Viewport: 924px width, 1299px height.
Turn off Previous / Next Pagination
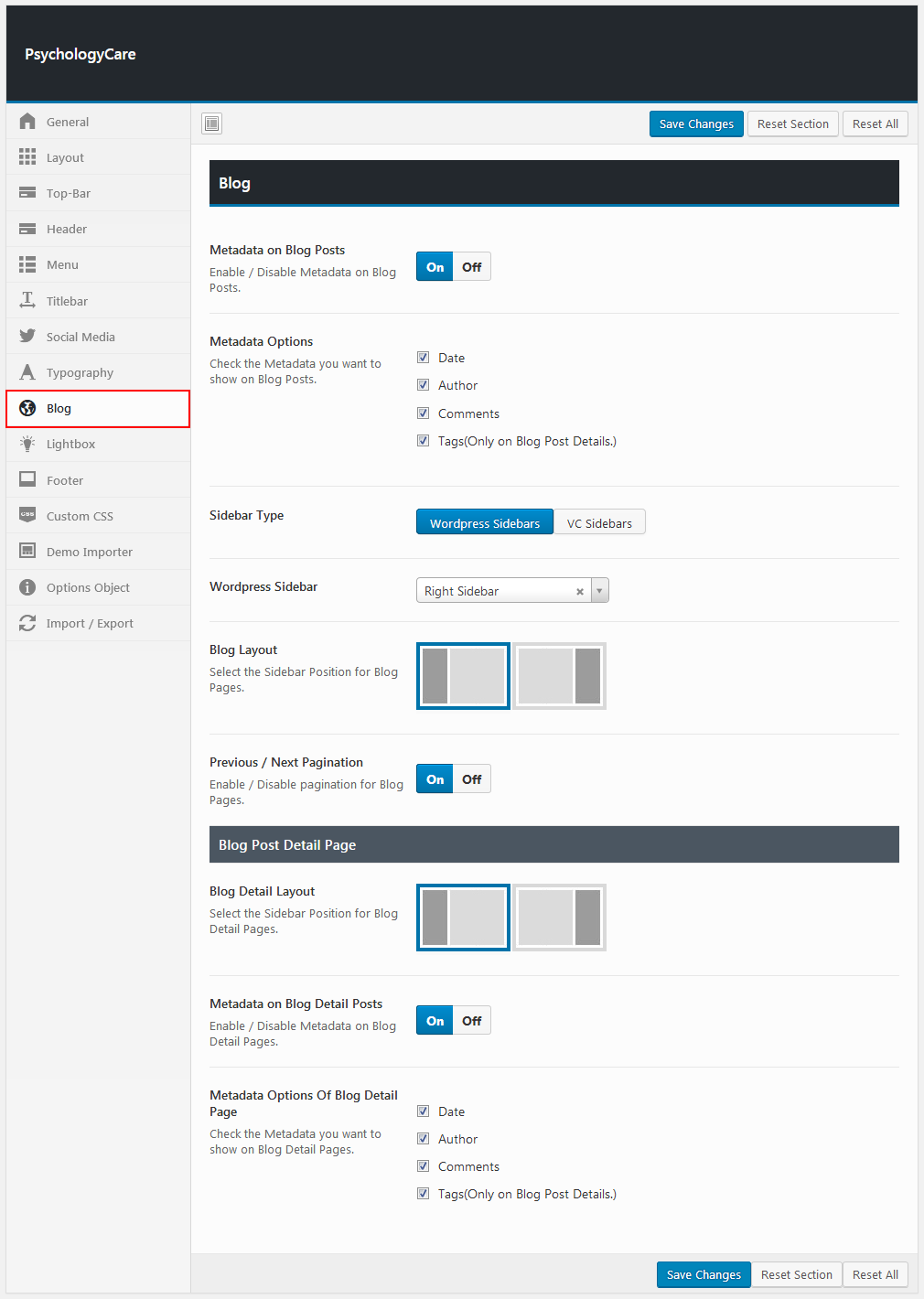pos(471,779)
